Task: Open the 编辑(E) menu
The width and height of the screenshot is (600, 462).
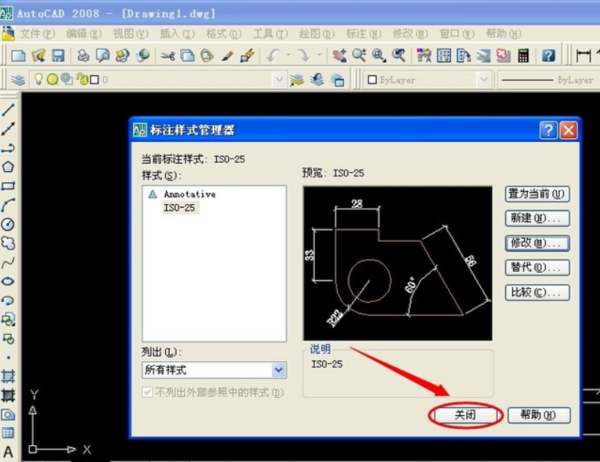Action: 84,34
